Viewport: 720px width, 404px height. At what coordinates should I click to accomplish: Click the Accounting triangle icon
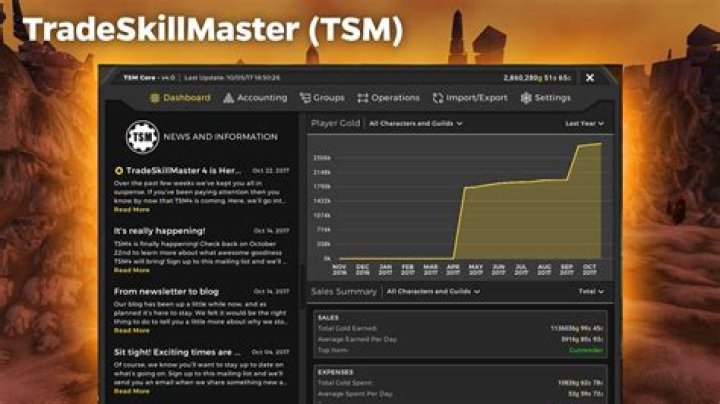(228, 98)
